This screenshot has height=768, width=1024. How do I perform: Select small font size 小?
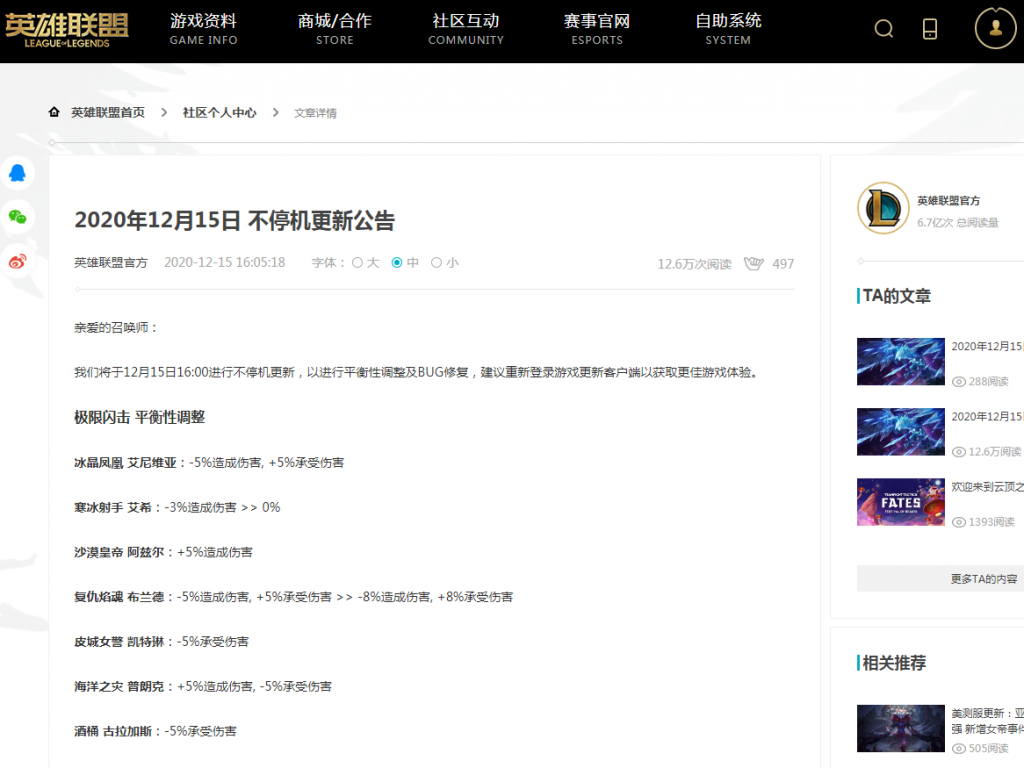coord(436,263)
